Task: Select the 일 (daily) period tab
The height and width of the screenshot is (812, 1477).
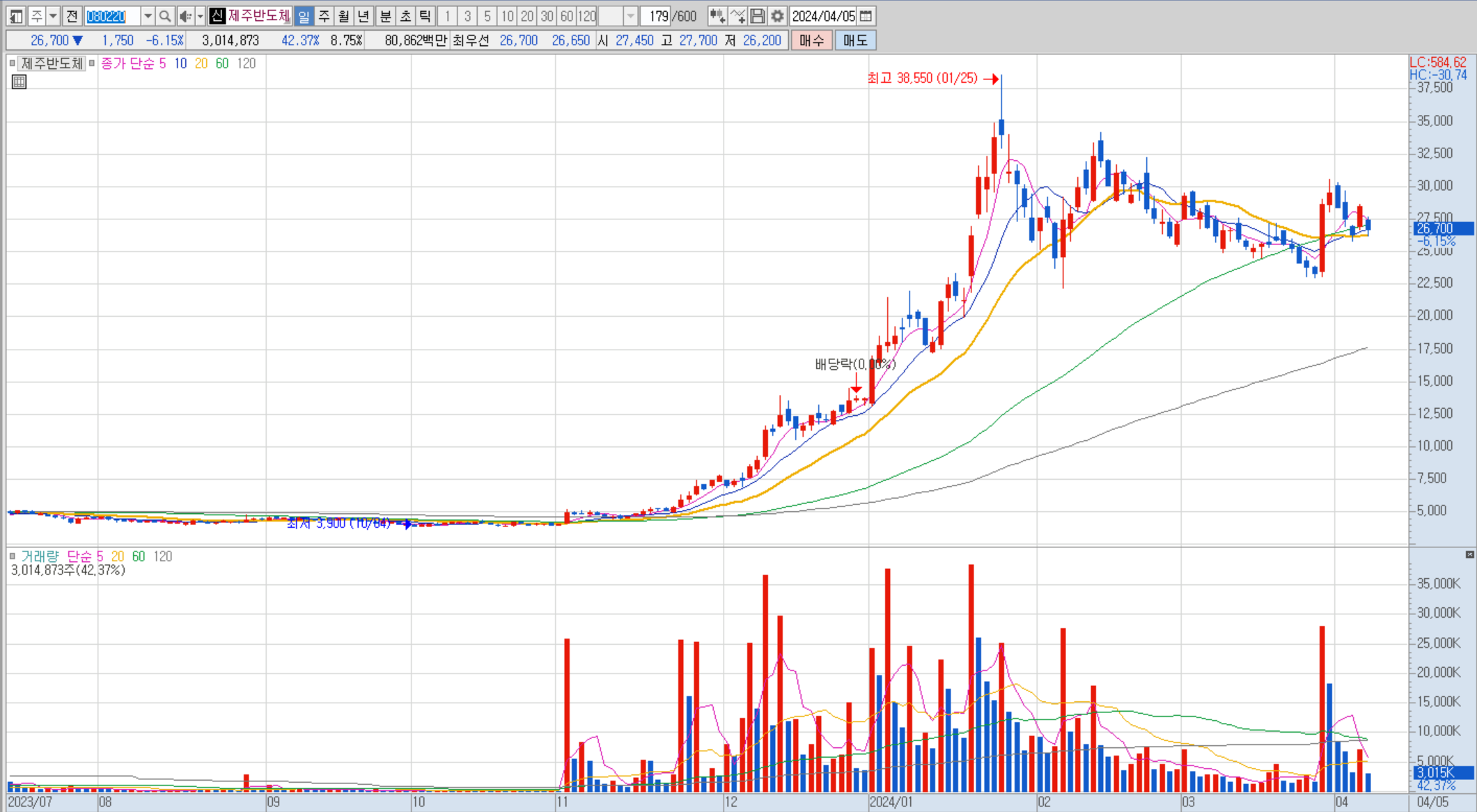Action: tap(304, 16)
